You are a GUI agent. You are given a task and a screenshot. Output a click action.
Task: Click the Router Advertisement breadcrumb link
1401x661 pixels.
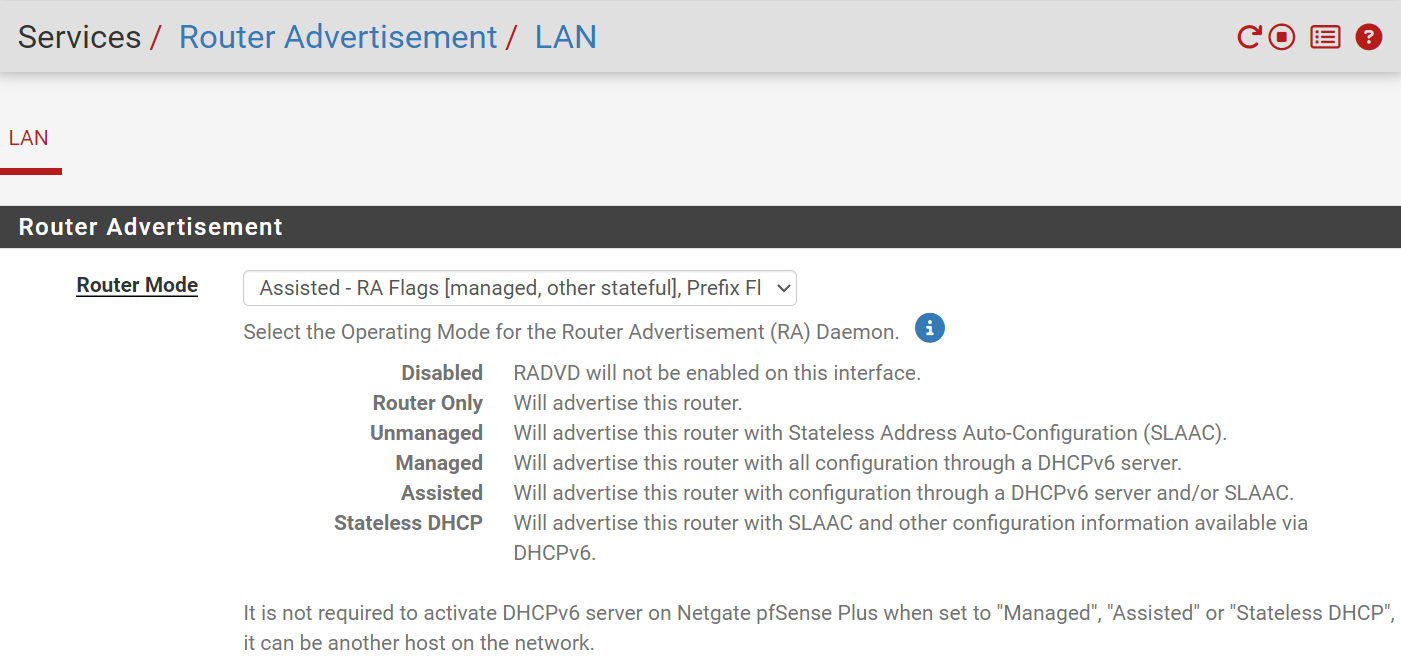coord(337,37)
